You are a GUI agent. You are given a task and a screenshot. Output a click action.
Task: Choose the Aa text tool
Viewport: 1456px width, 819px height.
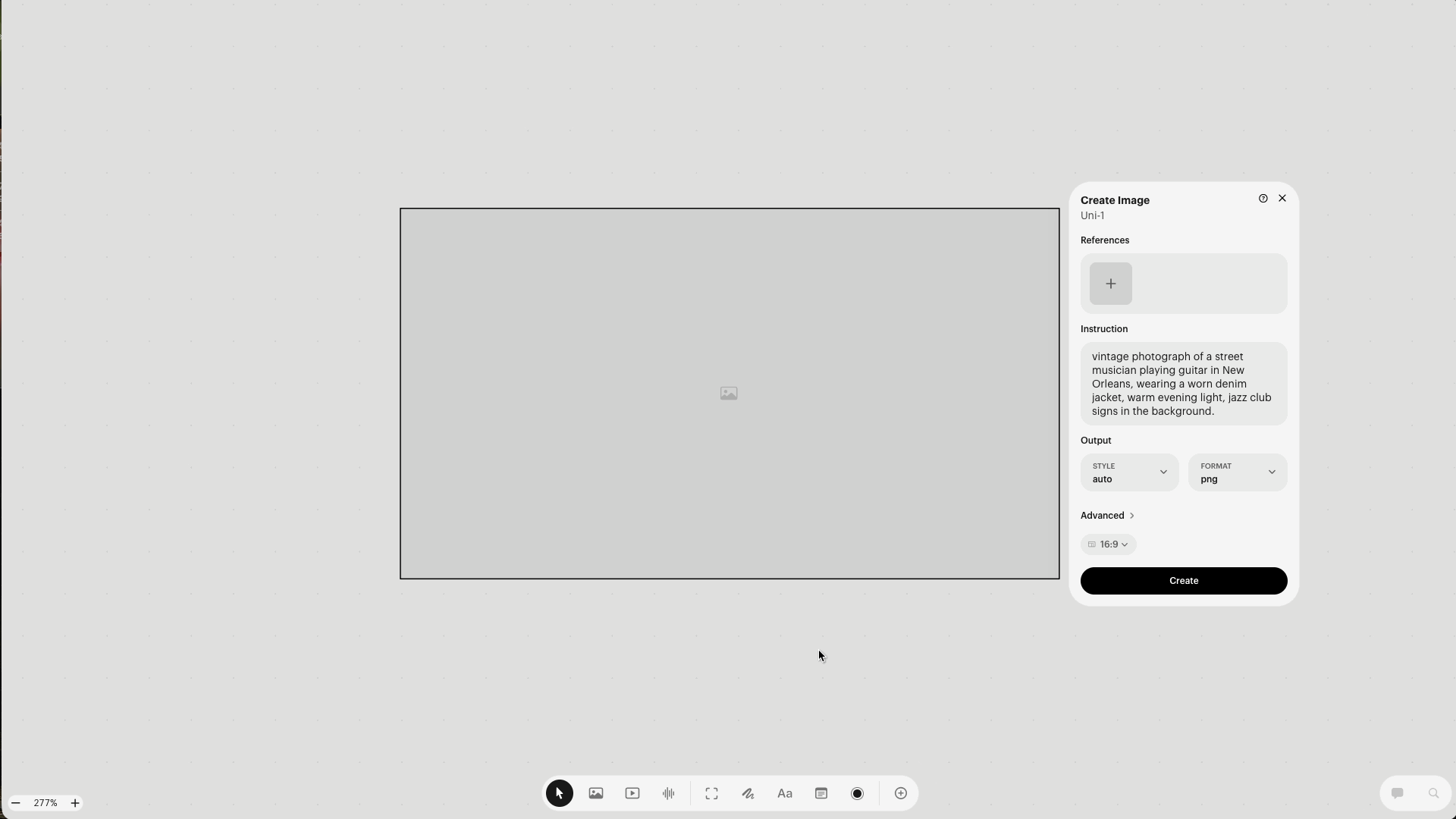click(785, 793)
